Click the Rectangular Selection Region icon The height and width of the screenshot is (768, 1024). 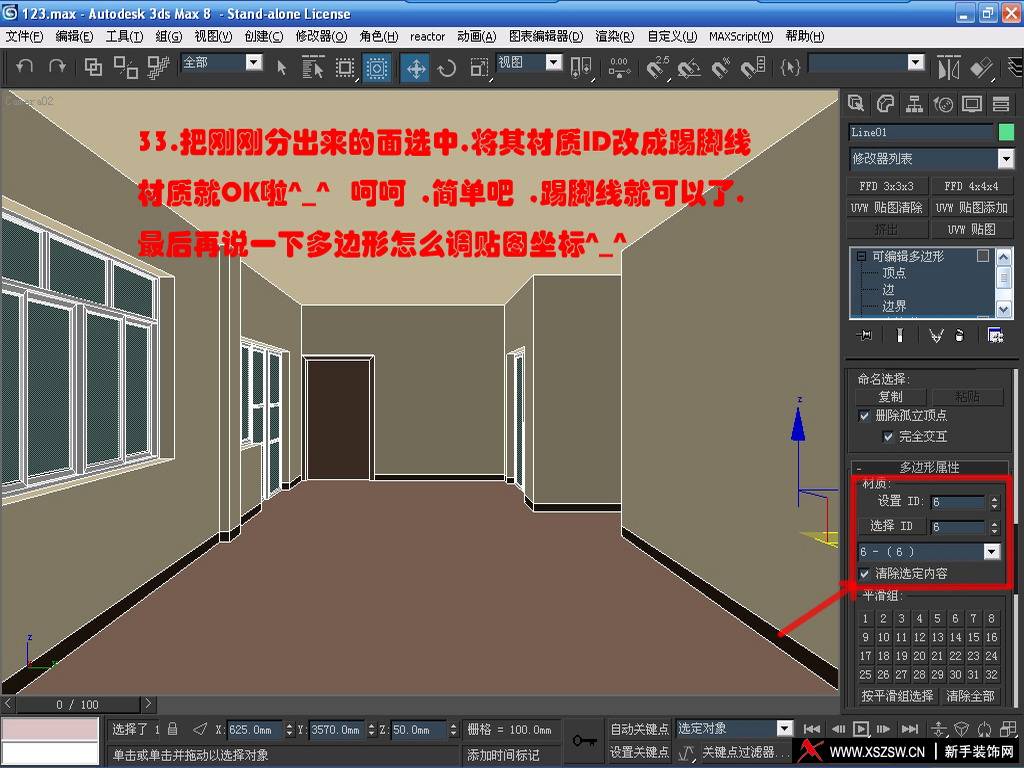[345, 67]
